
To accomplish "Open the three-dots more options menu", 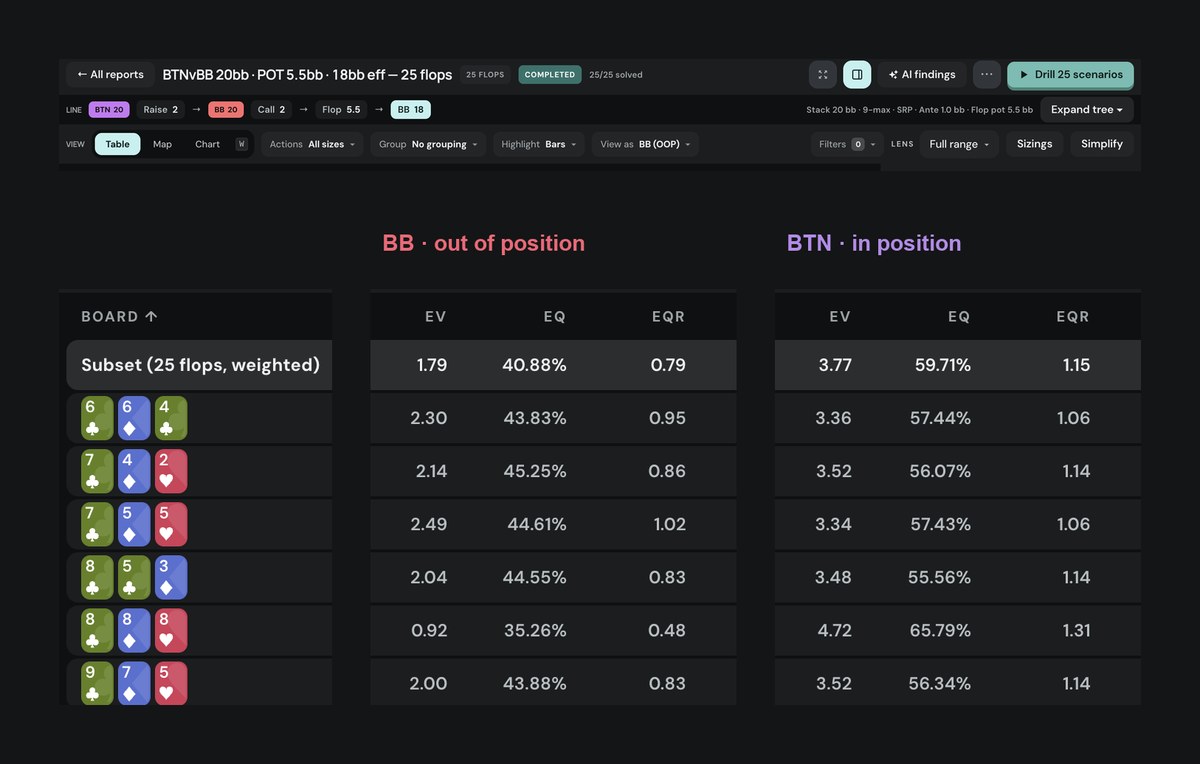I will 987,74.
